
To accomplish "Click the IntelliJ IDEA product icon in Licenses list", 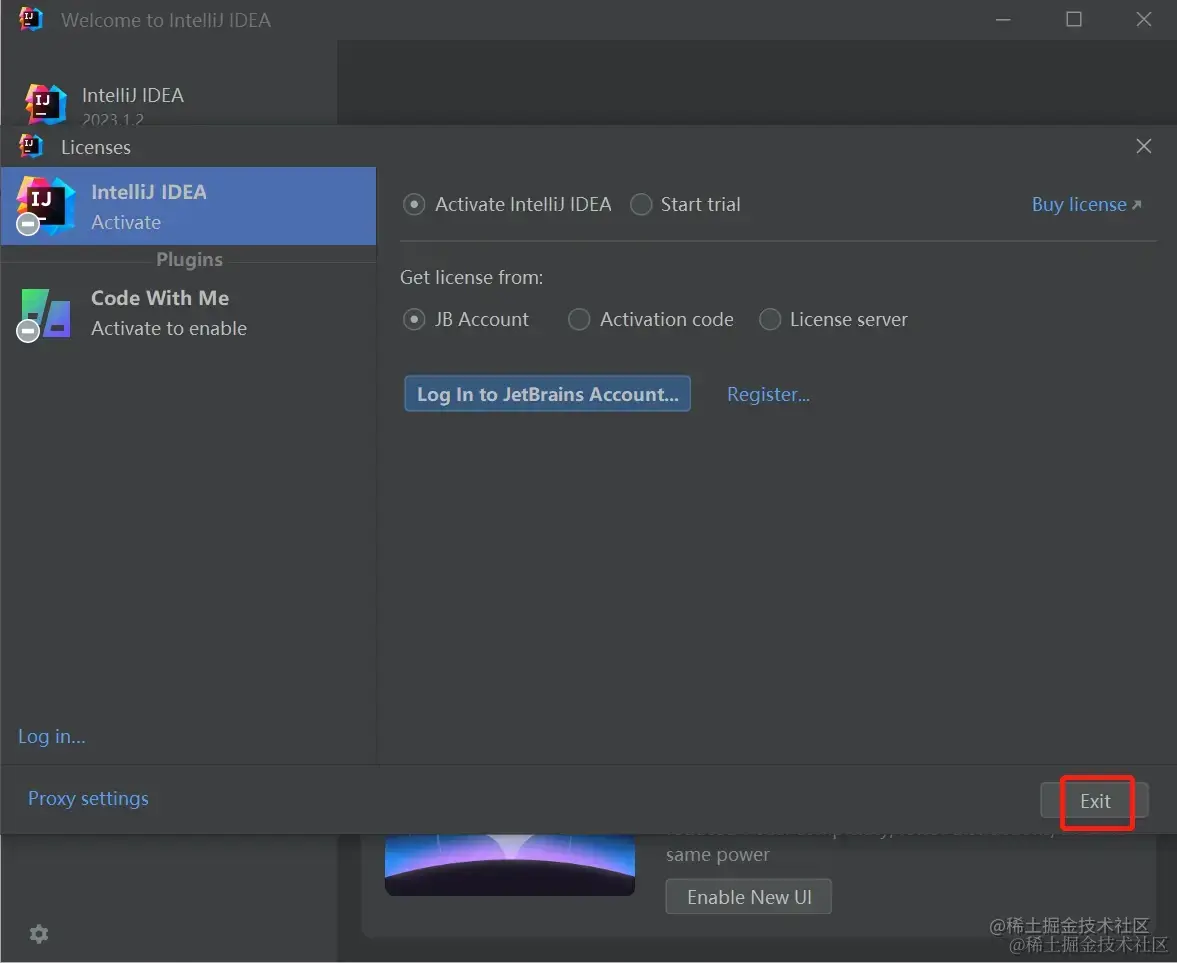I will click(x=45, y=205).
